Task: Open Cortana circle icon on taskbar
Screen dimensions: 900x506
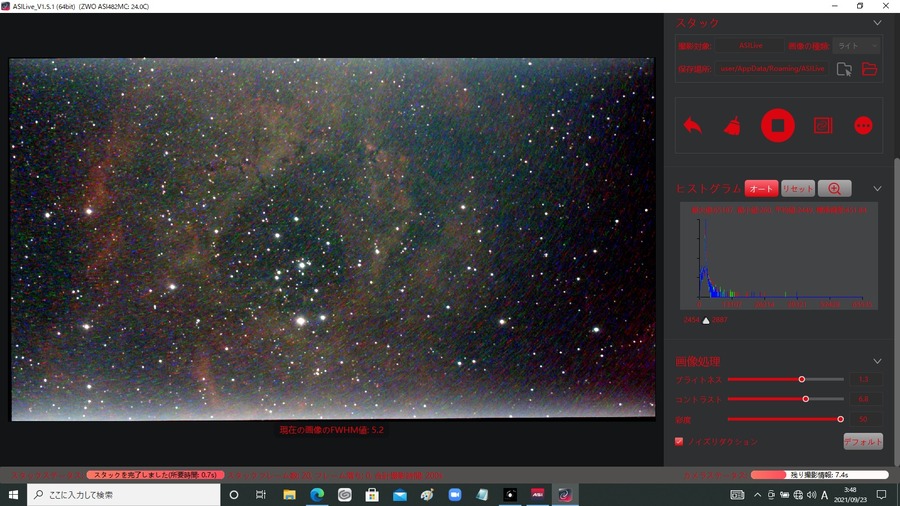Action: (x=234, y=495)
